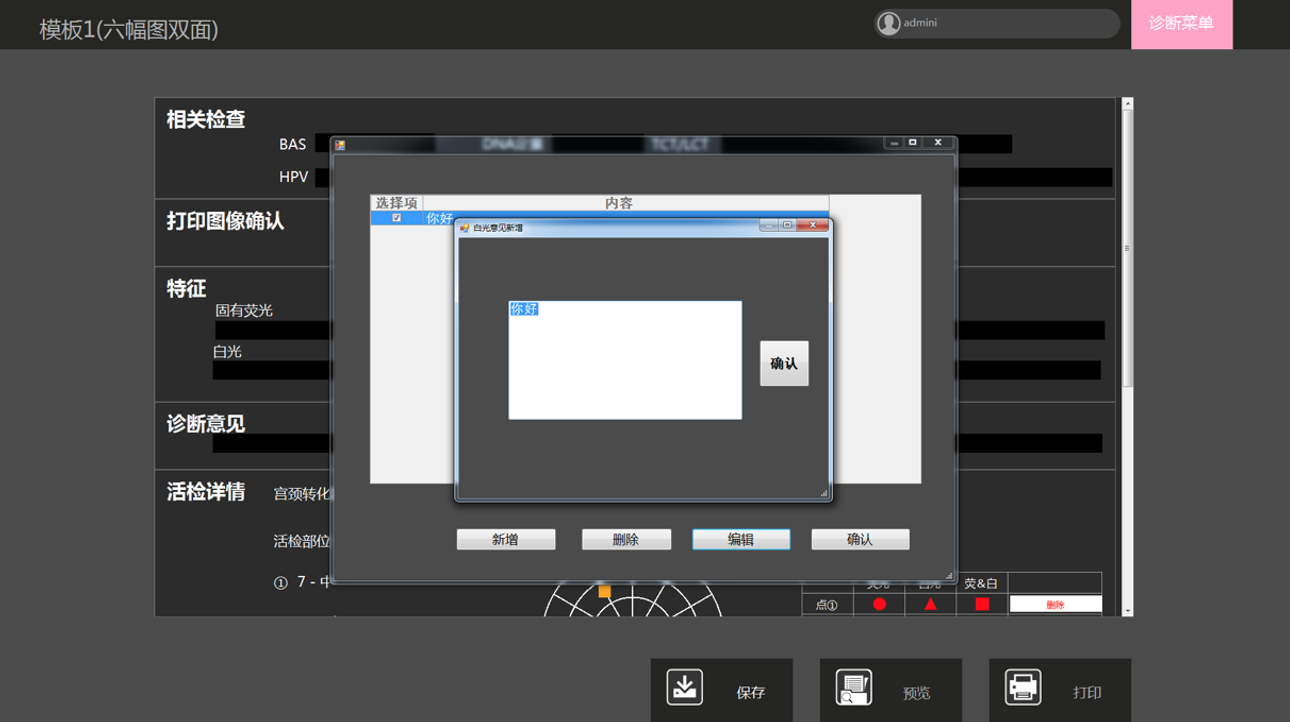Click the red square marker in 点① row

click(982, 604)
